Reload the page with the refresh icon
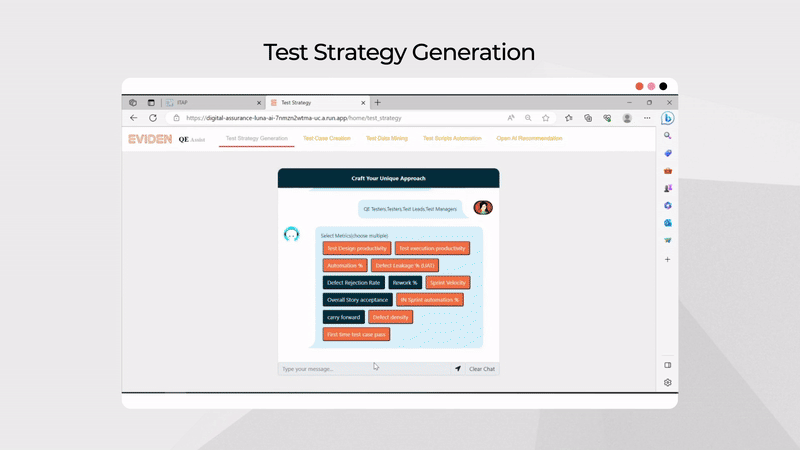 point(153,118)
